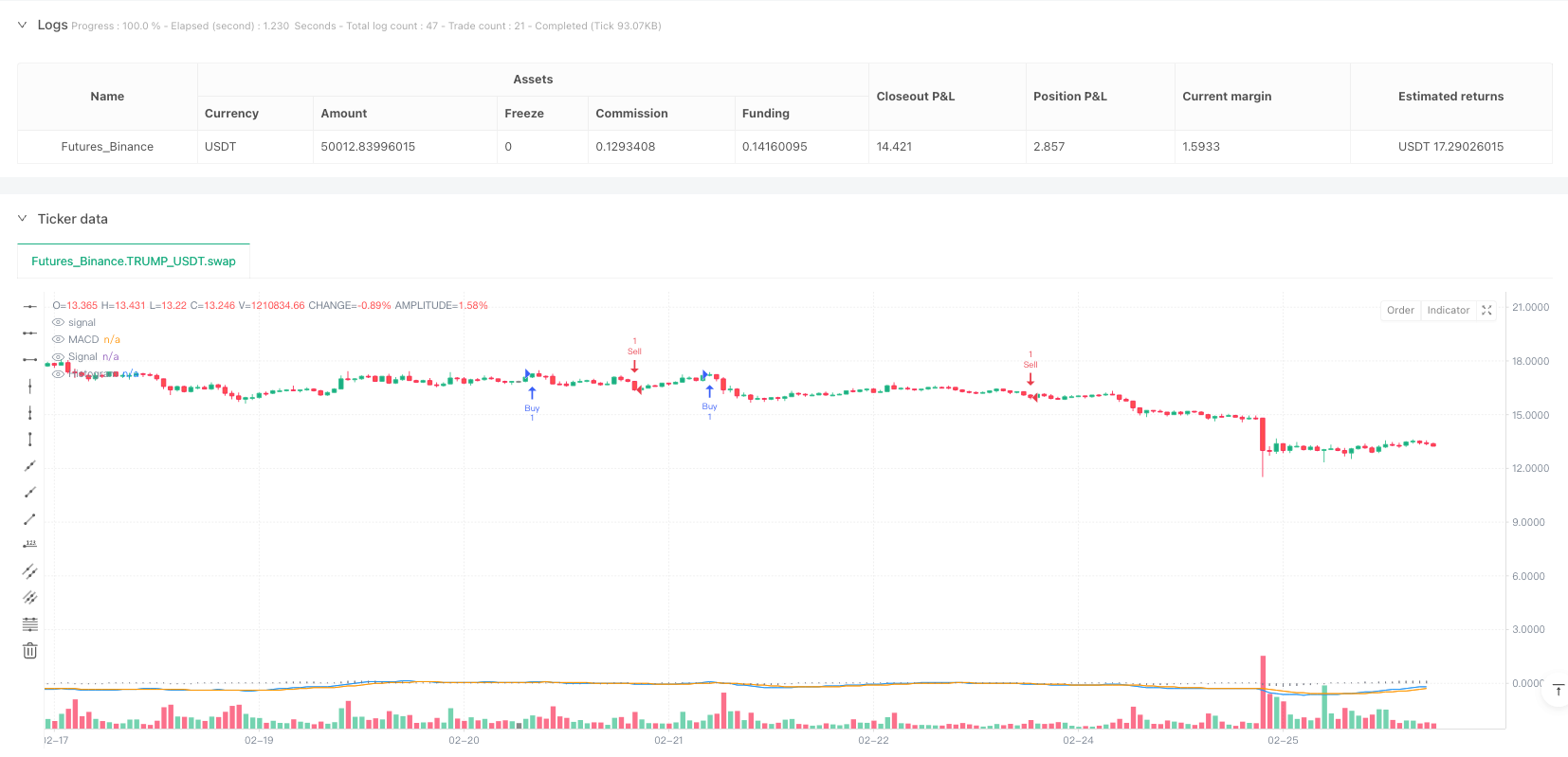Click the funding value 0.14160095
This screenshot has height=757, width=1568.
pyautogui.click(x=775, y=147)
